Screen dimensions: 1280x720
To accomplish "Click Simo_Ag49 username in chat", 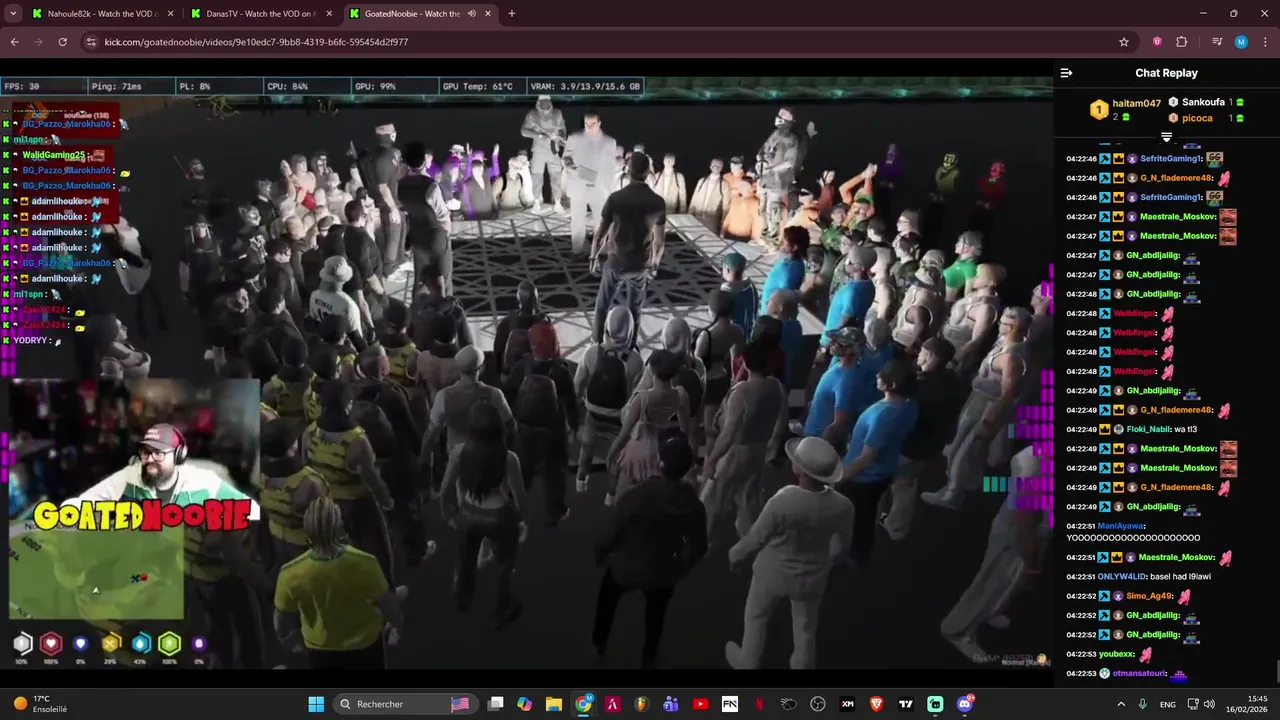I will [1150, 596].
